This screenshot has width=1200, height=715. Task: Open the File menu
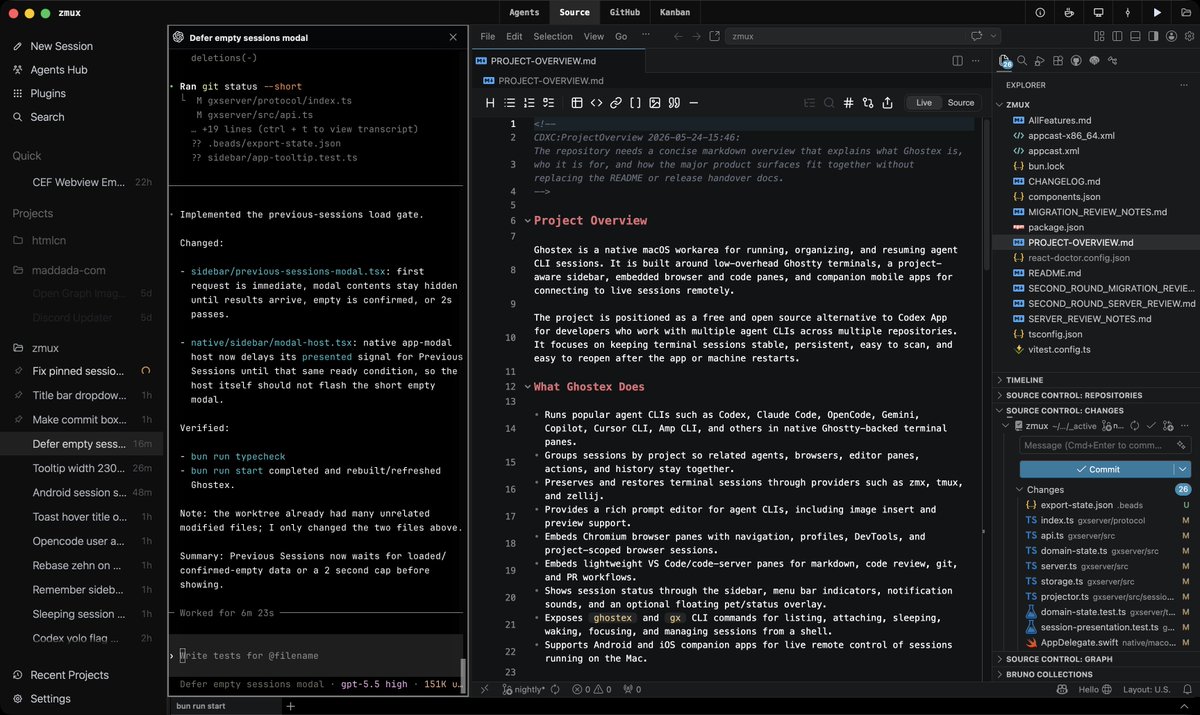488,36
